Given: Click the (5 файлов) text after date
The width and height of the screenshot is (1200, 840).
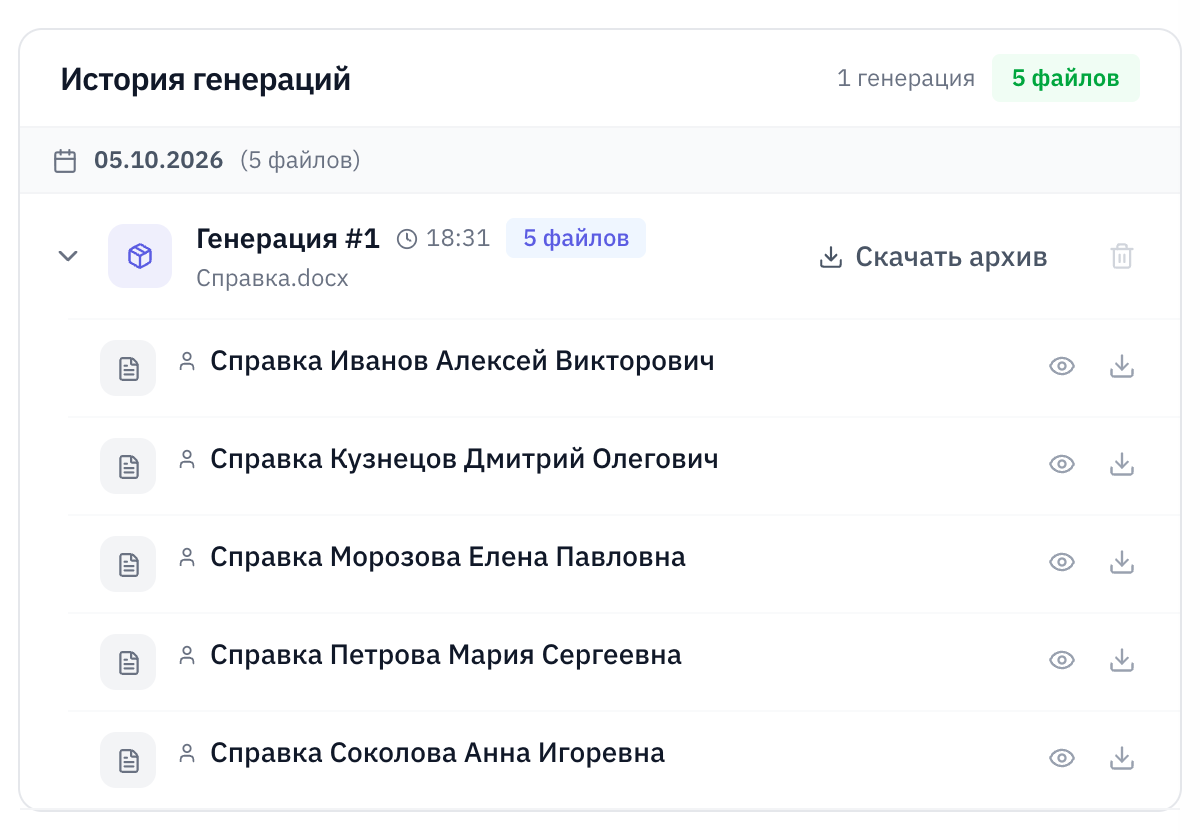Looking at the screenshot, I should pyautogui.click(x=300, y=160).
